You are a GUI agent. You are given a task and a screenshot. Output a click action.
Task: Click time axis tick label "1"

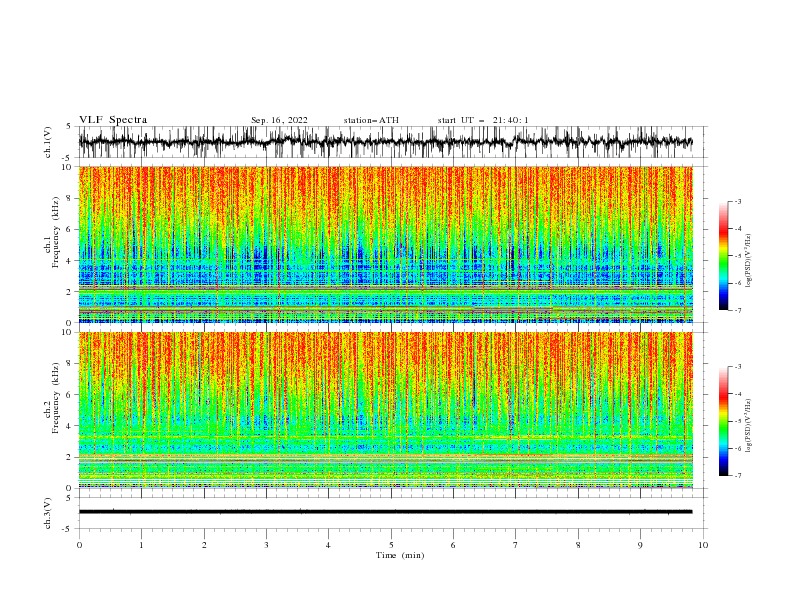pyautogui.click(x=141, y=545)
